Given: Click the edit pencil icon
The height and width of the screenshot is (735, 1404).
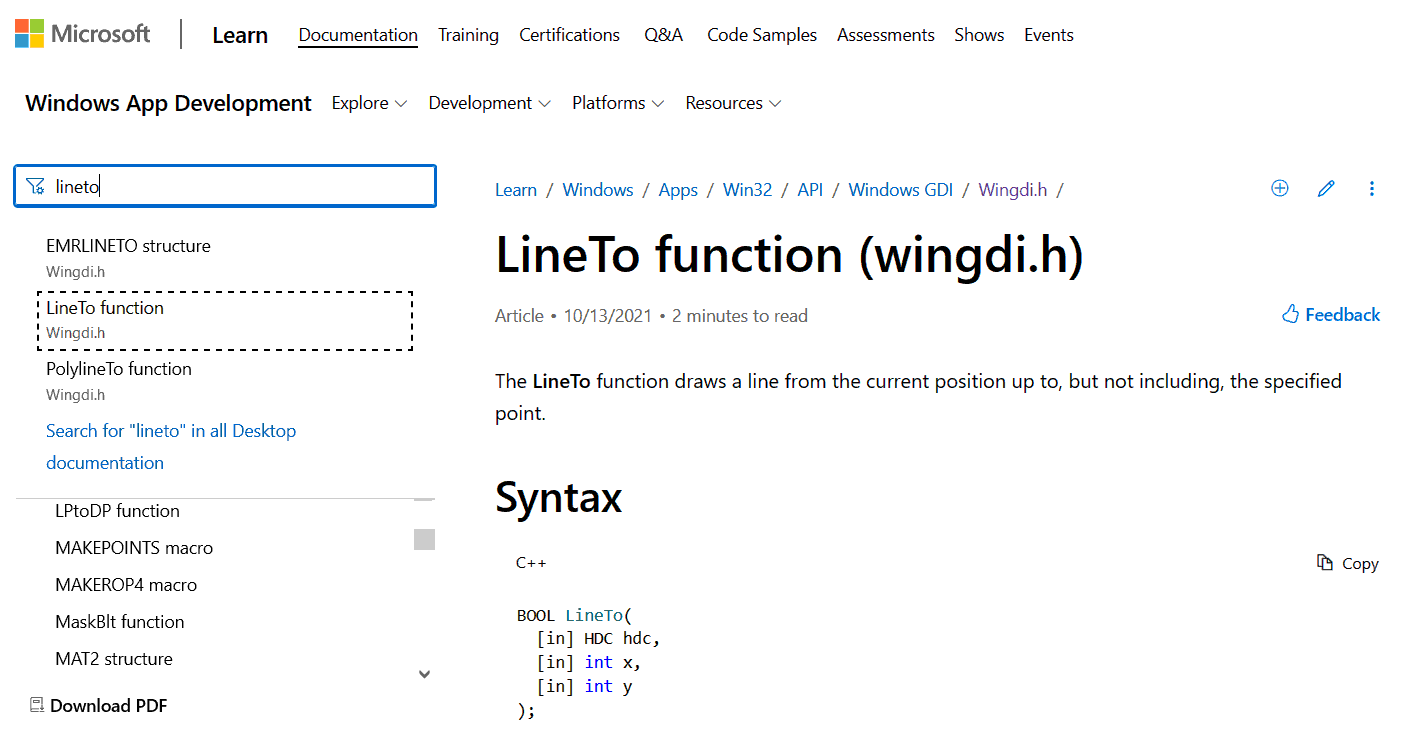Looking at the screenshot, I should [1326, 188].
